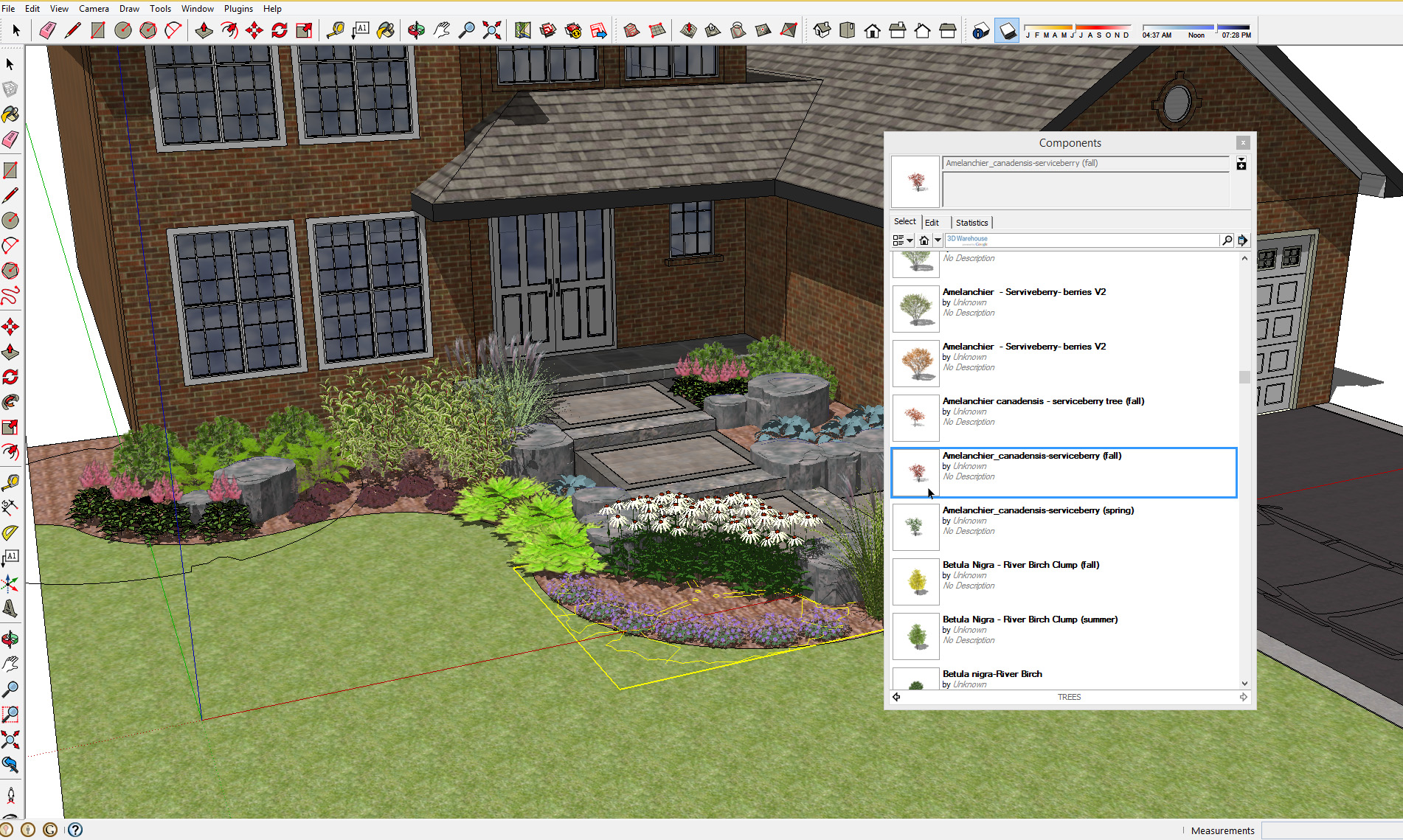Viewport: 1403px width, 840px height.
Task: Select the orange Amelanchier - Serviceberry- berries V2
Action: tap(1064, 363)
